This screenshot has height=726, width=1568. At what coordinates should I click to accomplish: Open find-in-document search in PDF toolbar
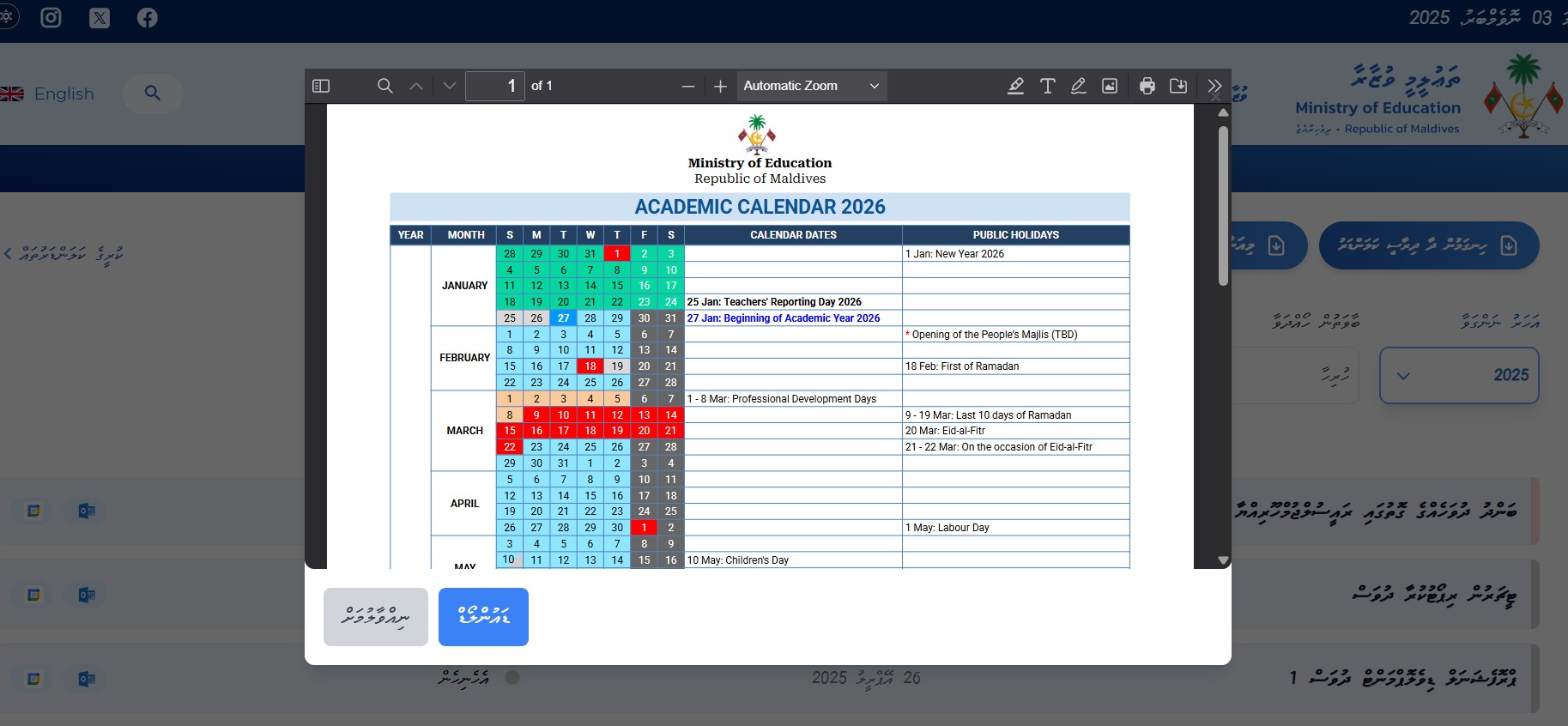pos(385,86)
